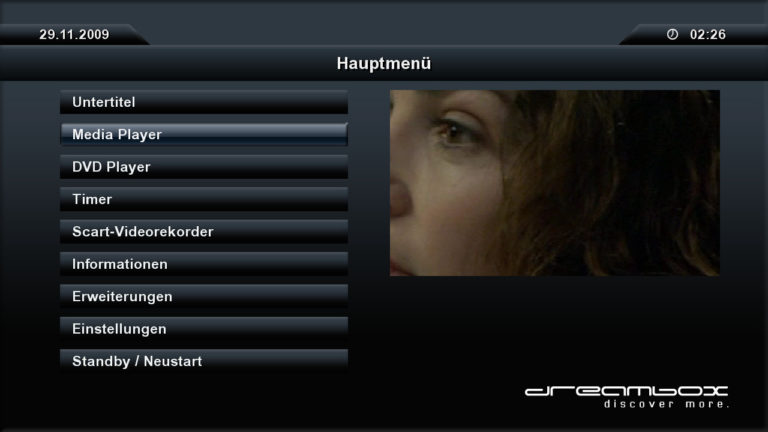
Task: Click the 02:26 time display
Action: point(708,34)
